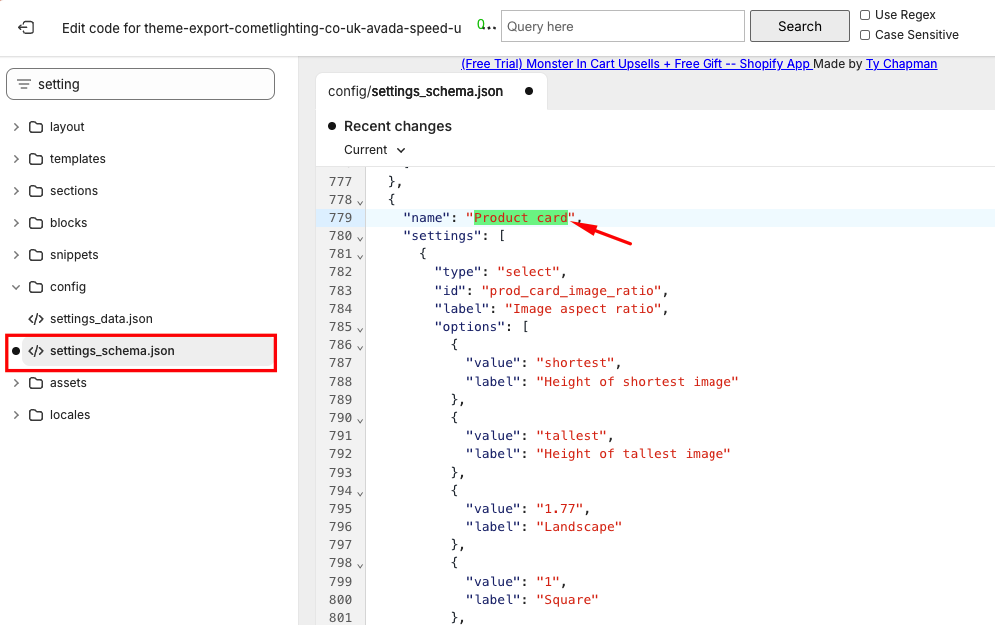
Task: Fold code at line 778
Action: (360, 202)
